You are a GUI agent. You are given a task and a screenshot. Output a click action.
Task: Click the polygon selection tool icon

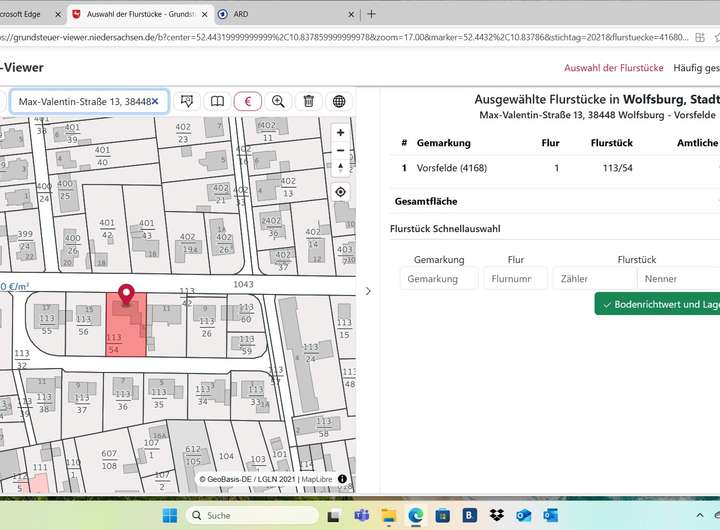[186, 101]
